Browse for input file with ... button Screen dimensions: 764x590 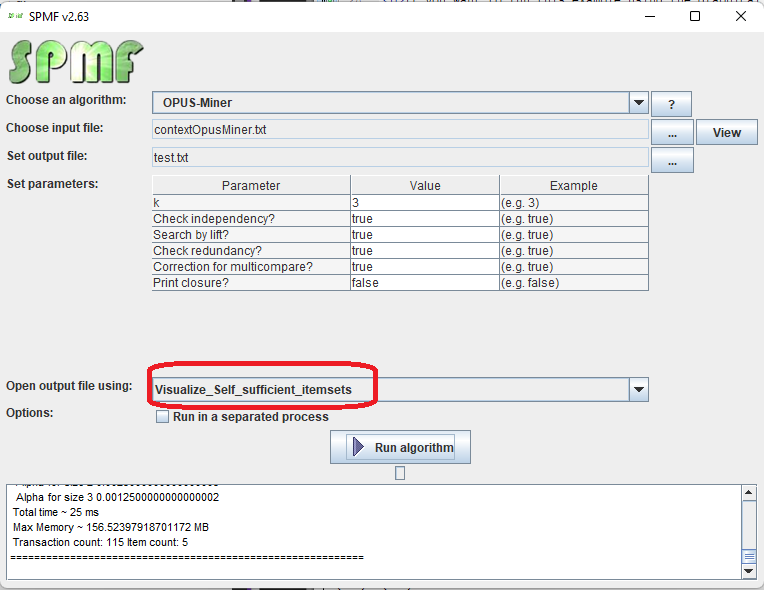pyautogui.click(x=672, y=132)
